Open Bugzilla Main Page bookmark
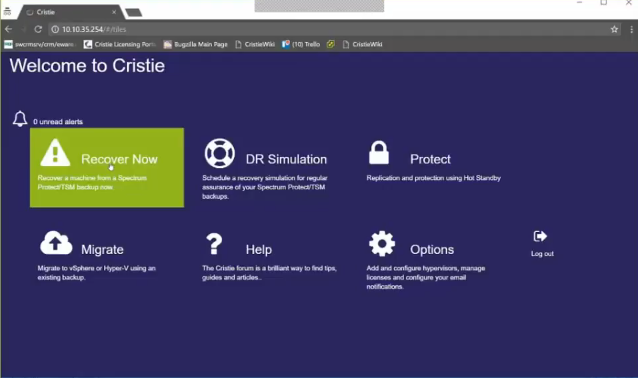The image size is (638, 378). coord(195,44)
